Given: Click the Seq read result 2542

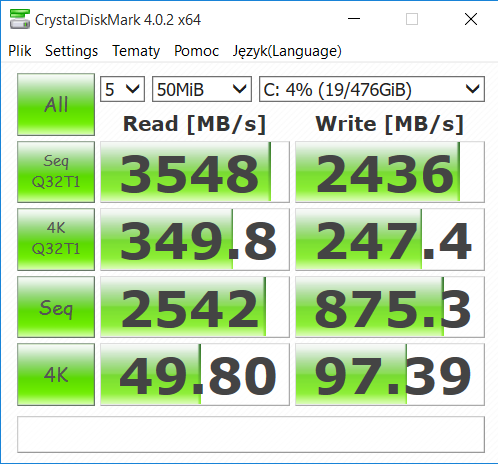Looking at the screenshot, I should click(x=195, y=307).
